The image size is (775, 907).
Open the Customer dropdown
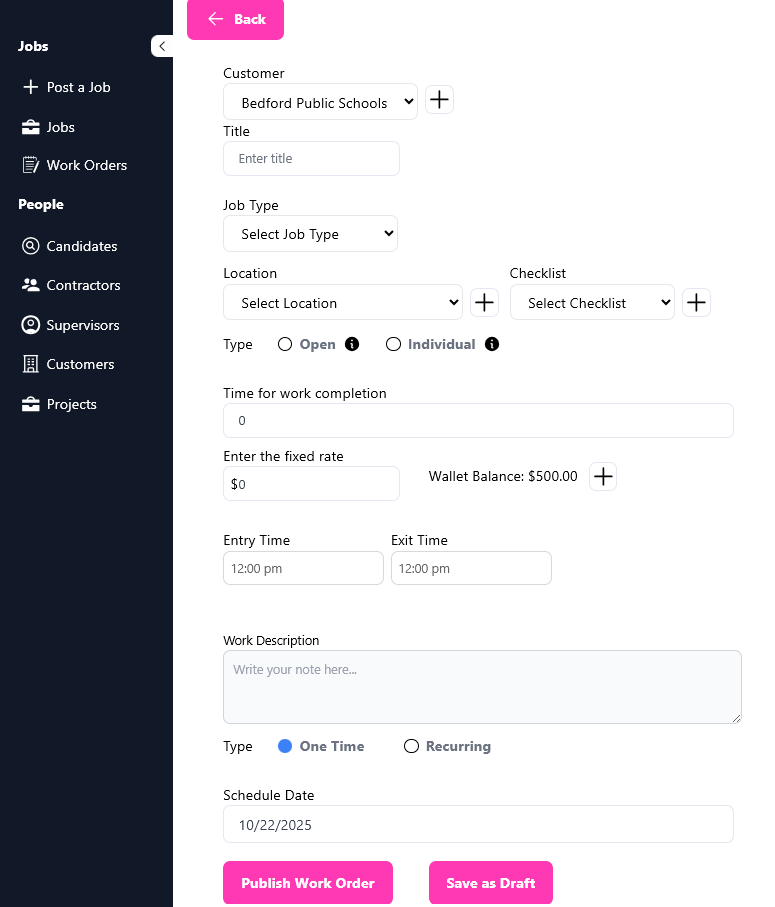[320, 102]
